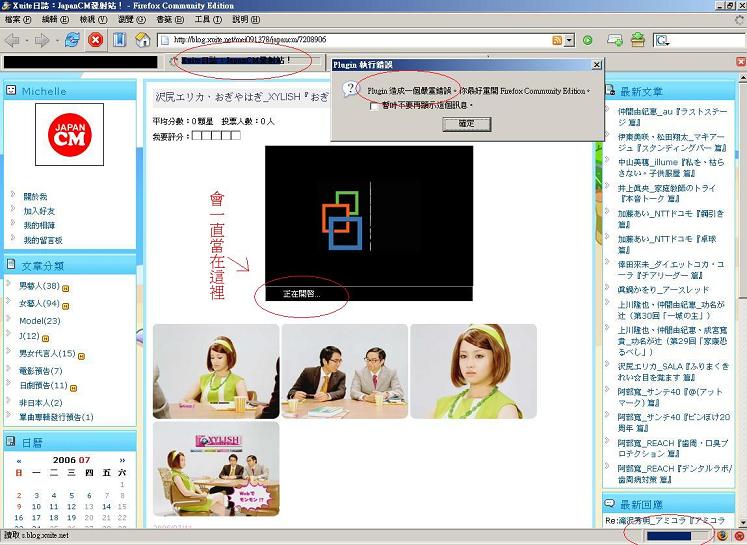Click the black video player area

[369, 216]
